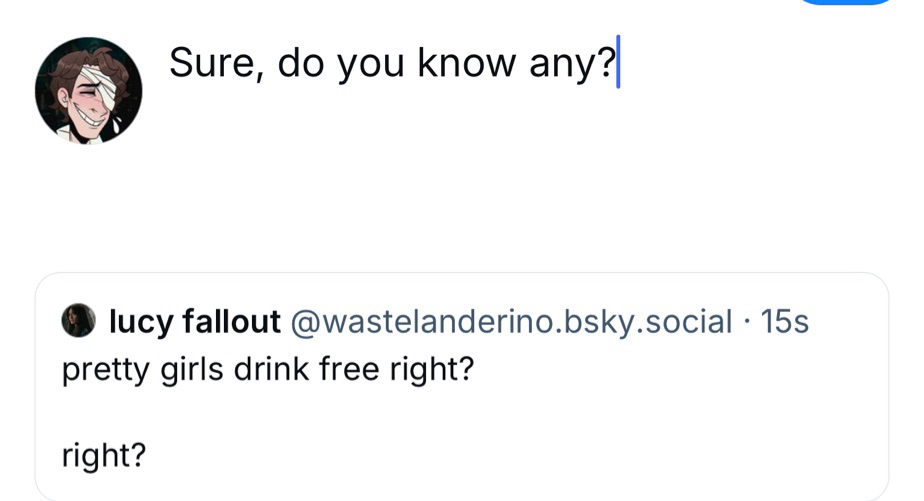924x501 pixels.
Task: Click the word "do" in reply text
Action: (301, 63)
